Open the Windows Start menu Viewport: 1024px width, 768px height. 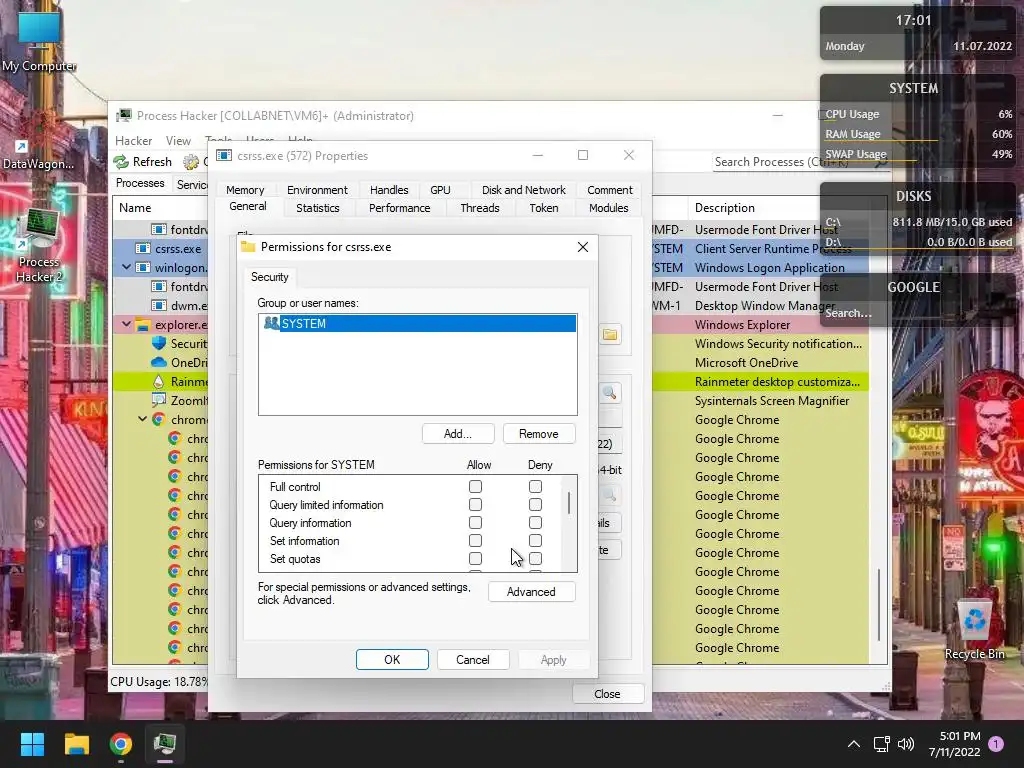tap(32, 744)
